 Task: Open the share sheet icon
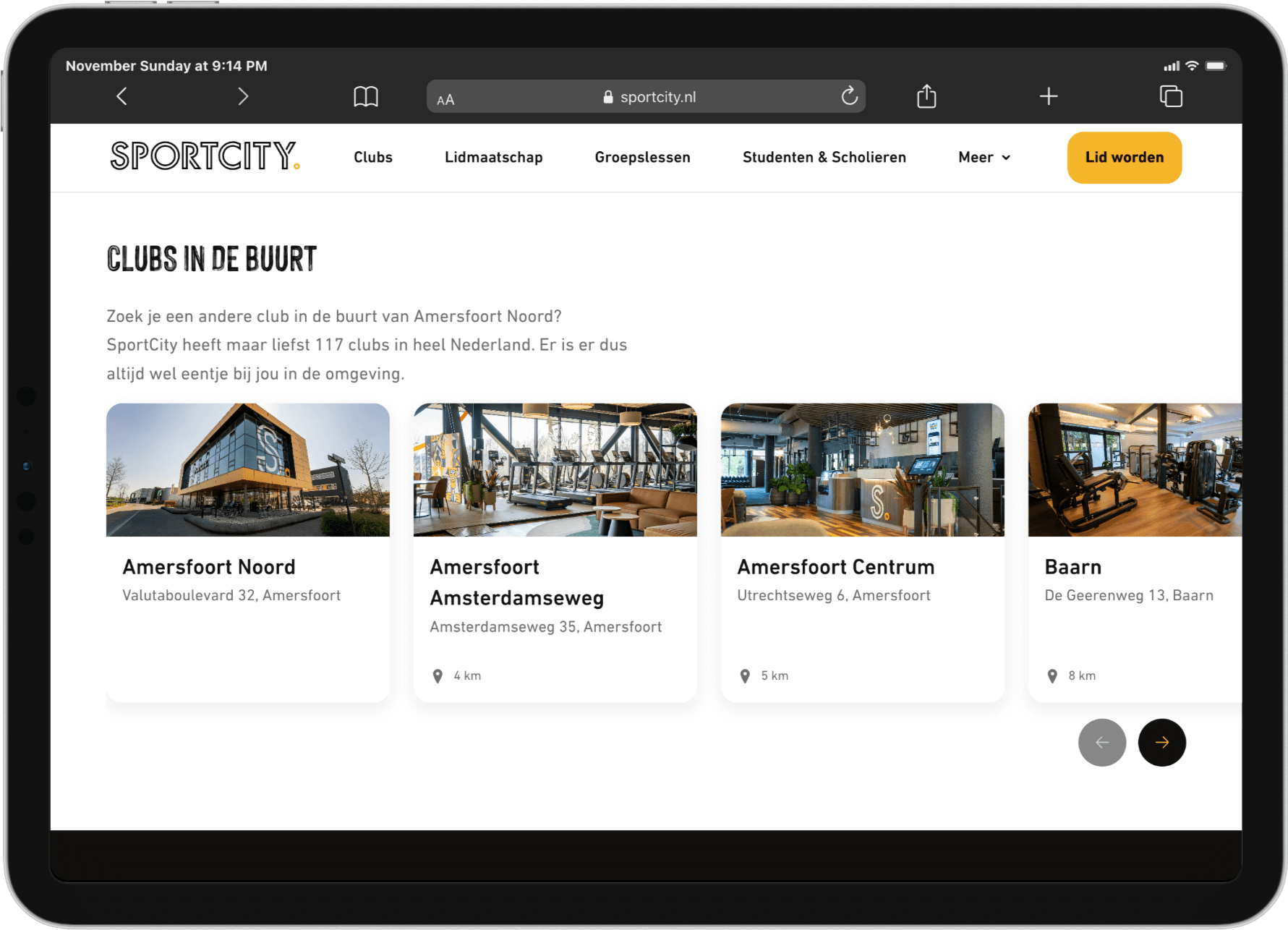pos(926,95)
